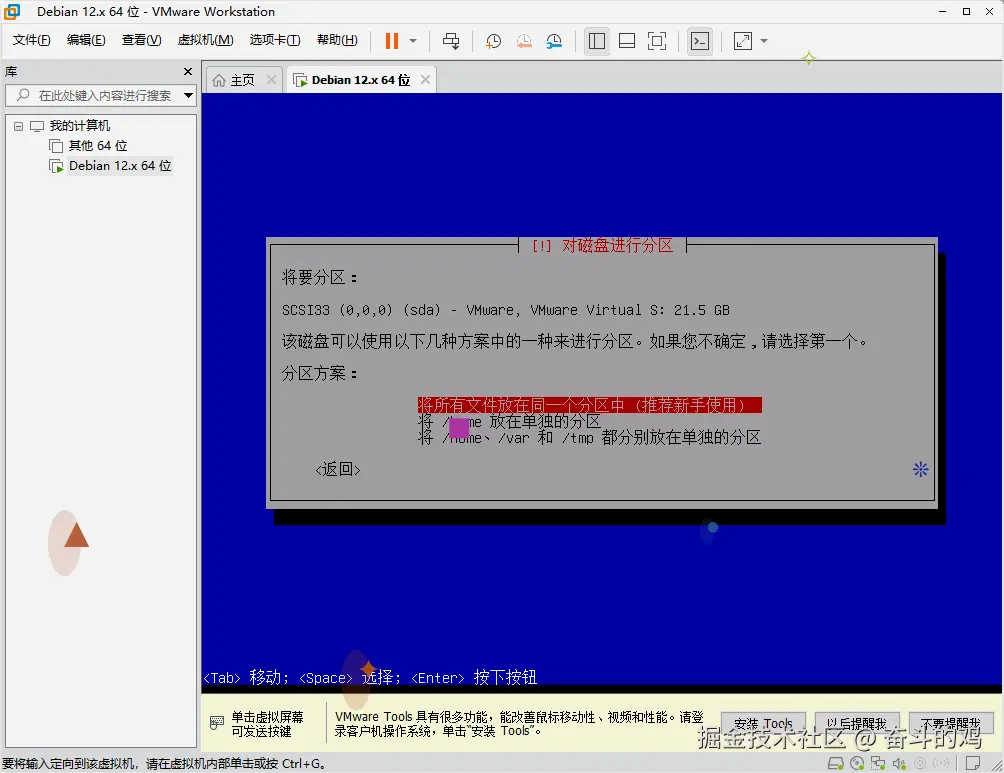Open the power options arrow beside the pause button
Image resolution: width=1004 pixels, height=773 pixels.
[x=413, y=41]
